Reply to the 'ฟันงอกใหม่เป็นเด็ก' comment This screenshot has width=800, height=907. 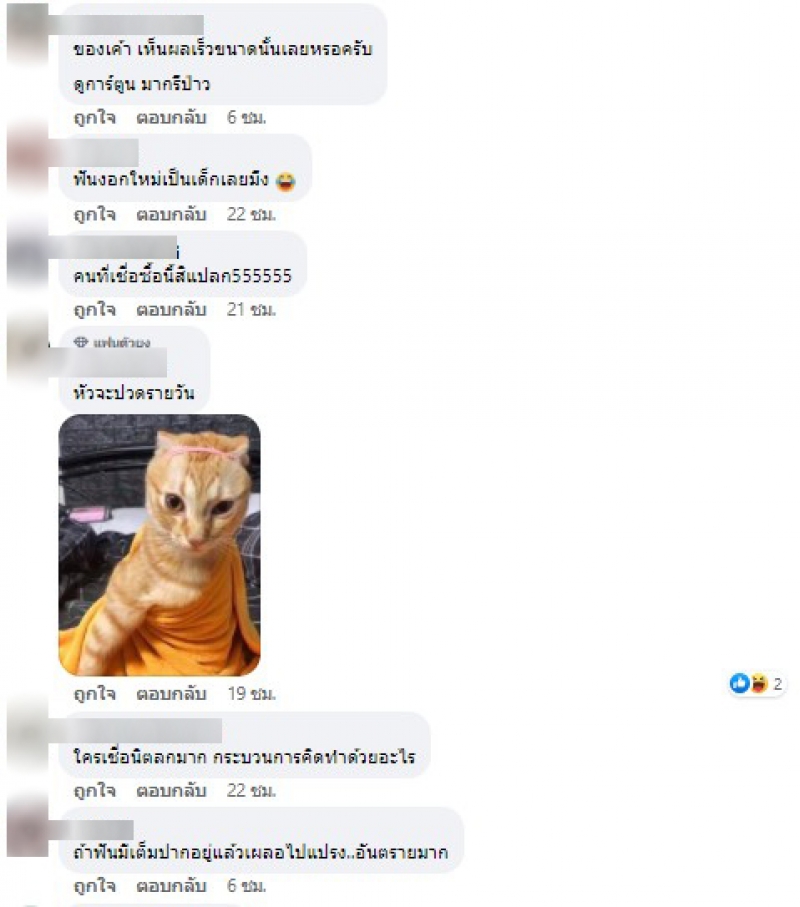(171, 215)
